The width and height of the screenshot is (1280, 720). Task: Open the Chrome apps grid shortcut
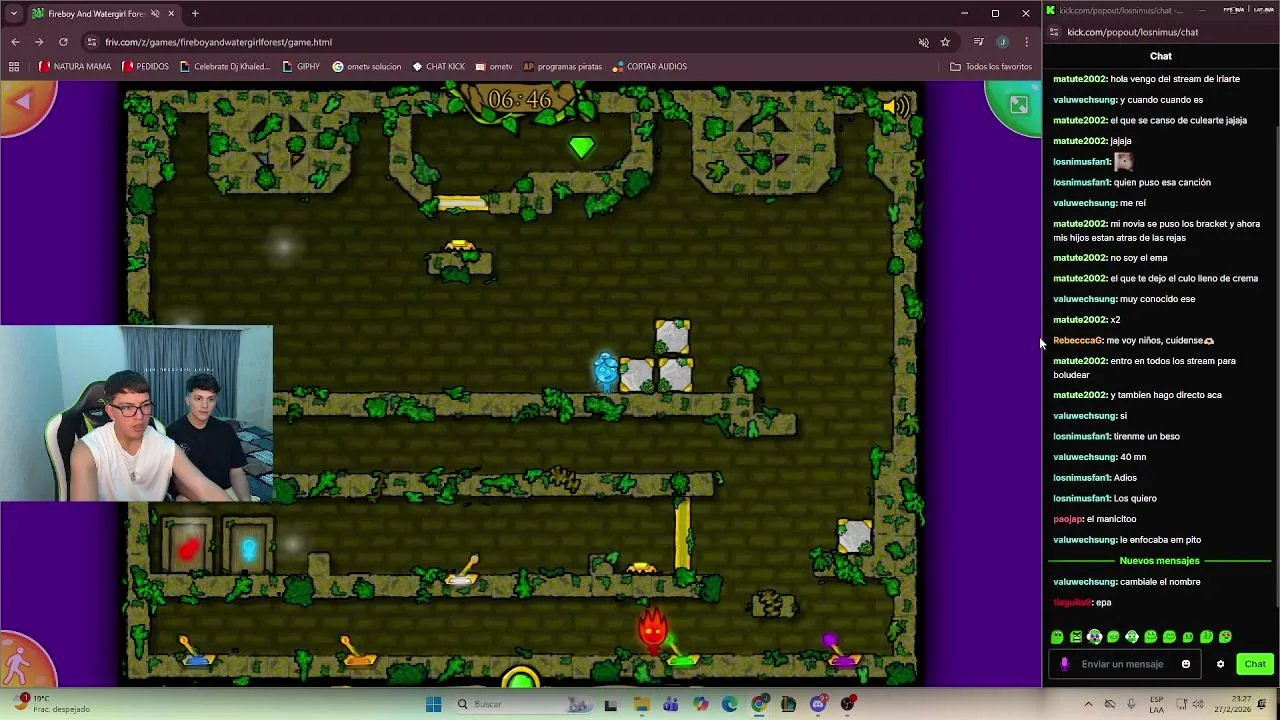(14, 67)
